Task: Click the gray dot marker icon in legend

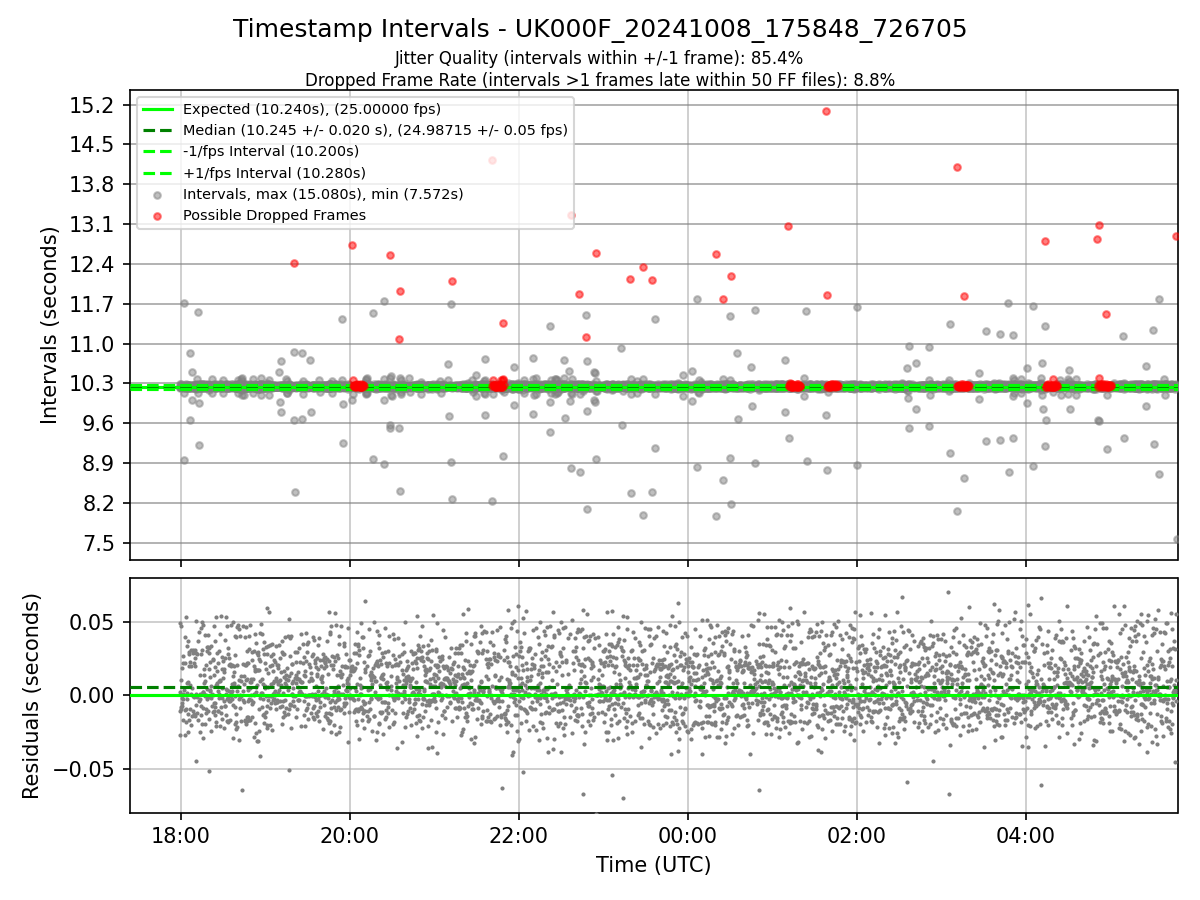Action: tap(158, 195)
